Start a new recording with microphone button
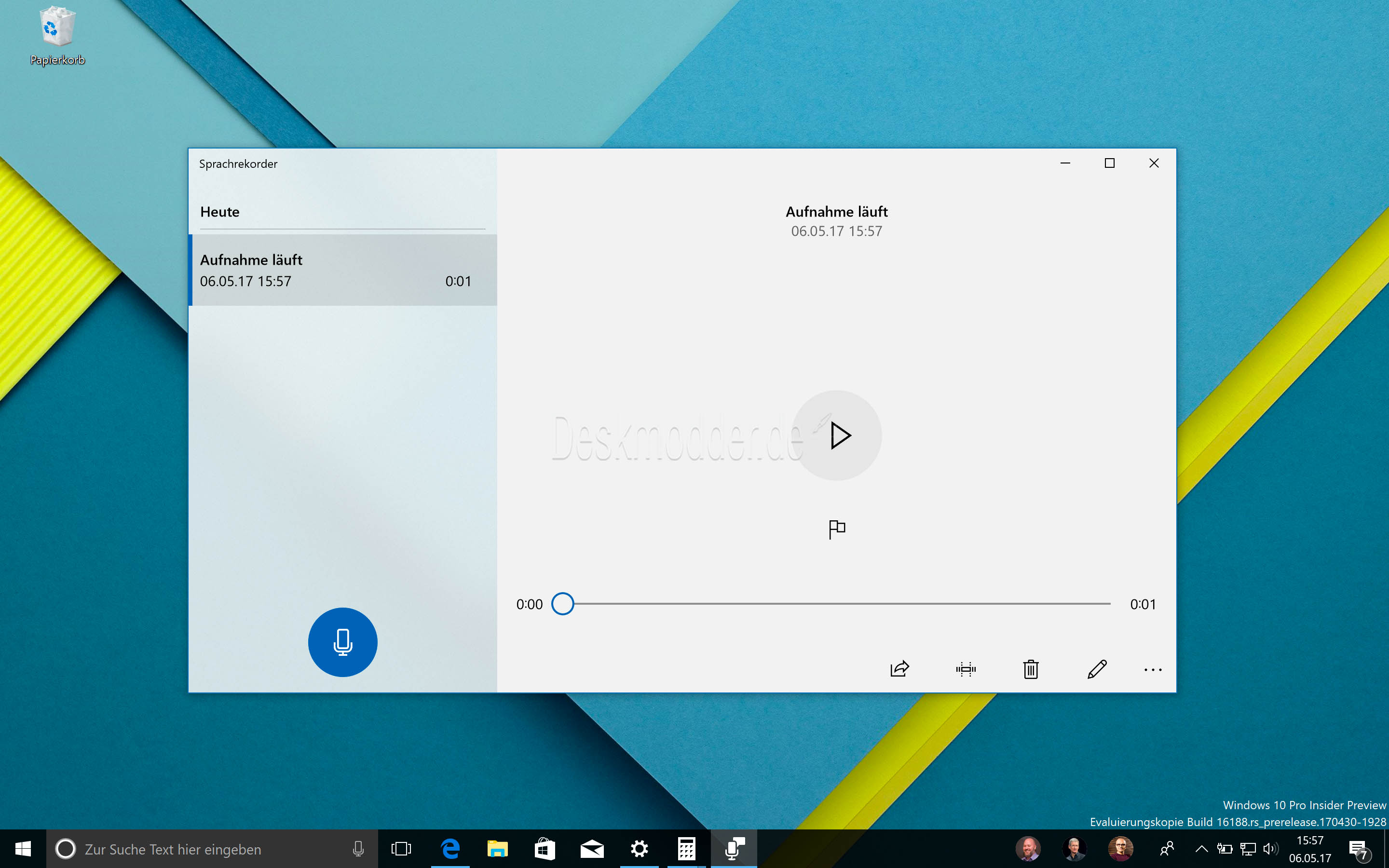The height and width of the screenshot is (868, 1389). click(342, 642)
